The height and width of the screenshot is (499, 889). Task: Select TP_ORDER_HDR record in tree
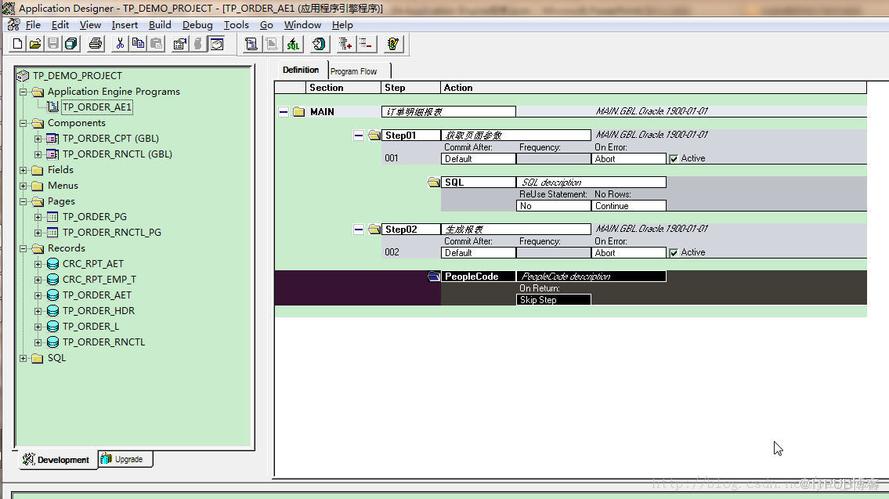pyautogui.click(x=98, y=311)
